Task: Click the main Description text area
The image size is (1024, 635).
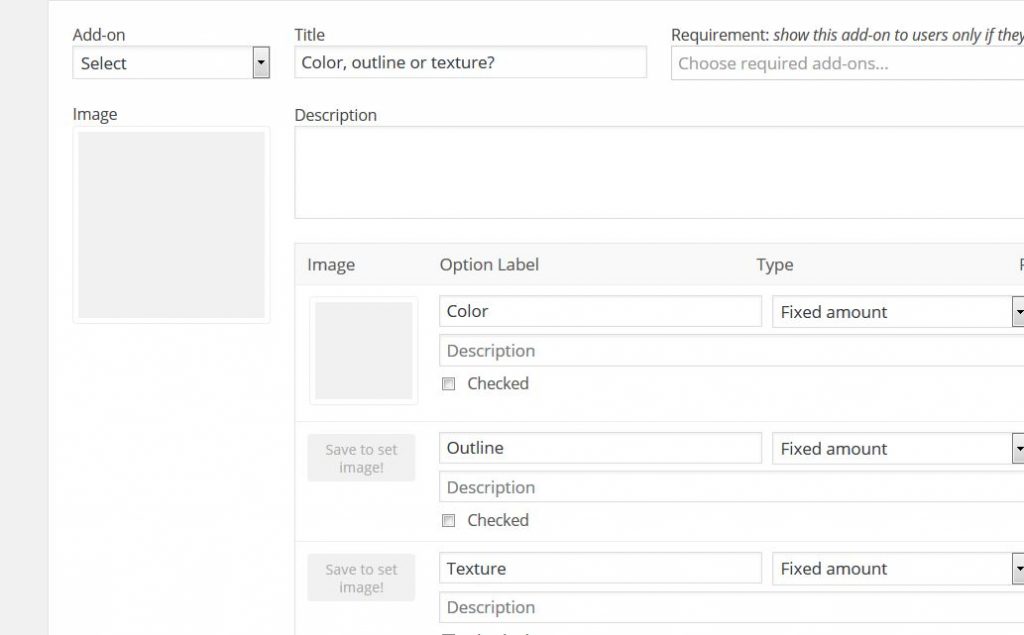Action: [x=658, y=172]
